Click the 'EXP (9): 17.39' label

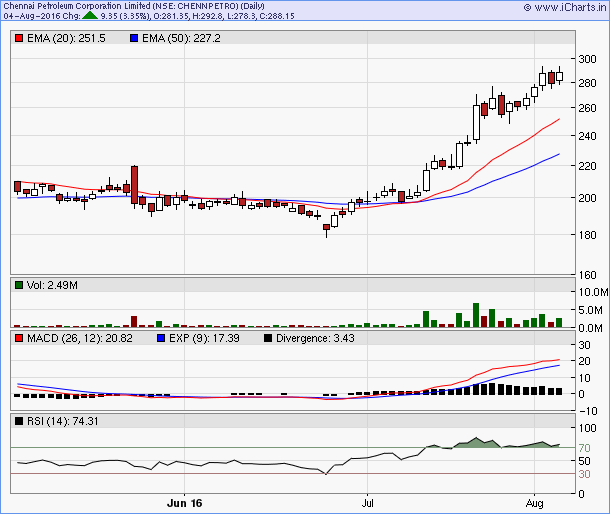pos(204,338)
